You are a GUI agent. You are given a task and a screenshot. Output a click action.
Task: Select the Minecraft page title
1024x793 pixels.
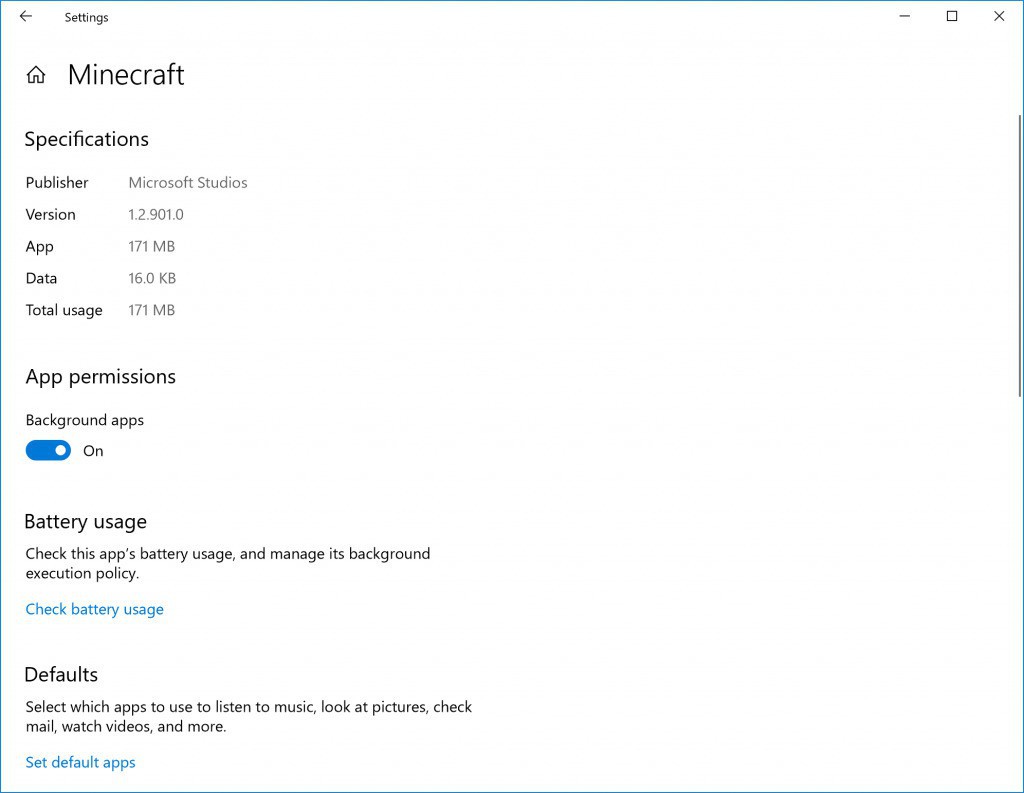[126, 74]
